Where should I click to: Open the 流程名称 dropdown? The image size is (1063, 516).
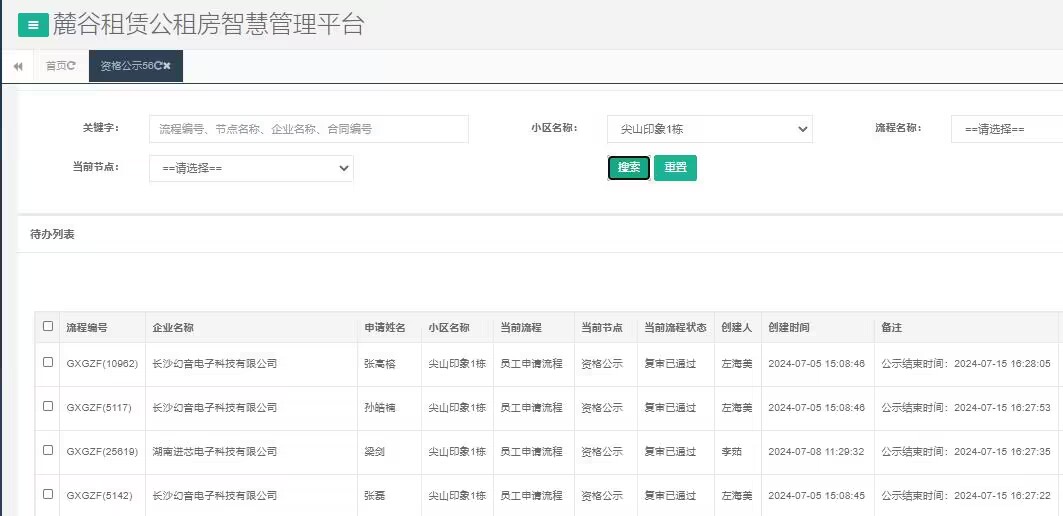[x=1006, y=129]
